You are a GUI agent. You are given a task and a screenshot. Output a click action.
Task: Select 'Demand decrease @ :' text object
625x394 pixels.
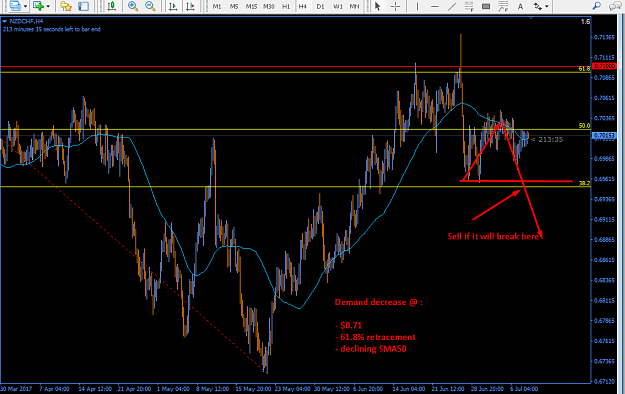[x=379, y=302]
